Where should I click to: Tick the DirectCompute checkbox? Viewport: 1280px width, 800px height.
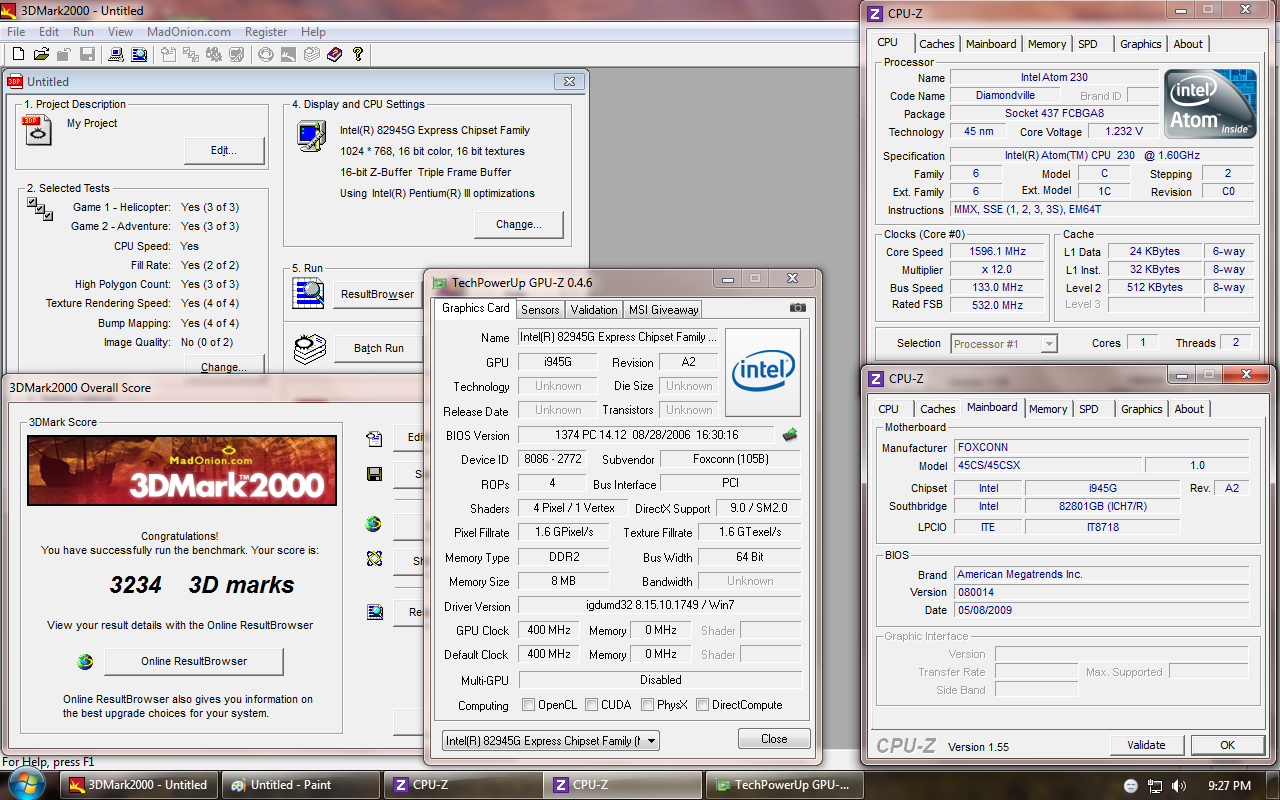[x=702, y=705]
